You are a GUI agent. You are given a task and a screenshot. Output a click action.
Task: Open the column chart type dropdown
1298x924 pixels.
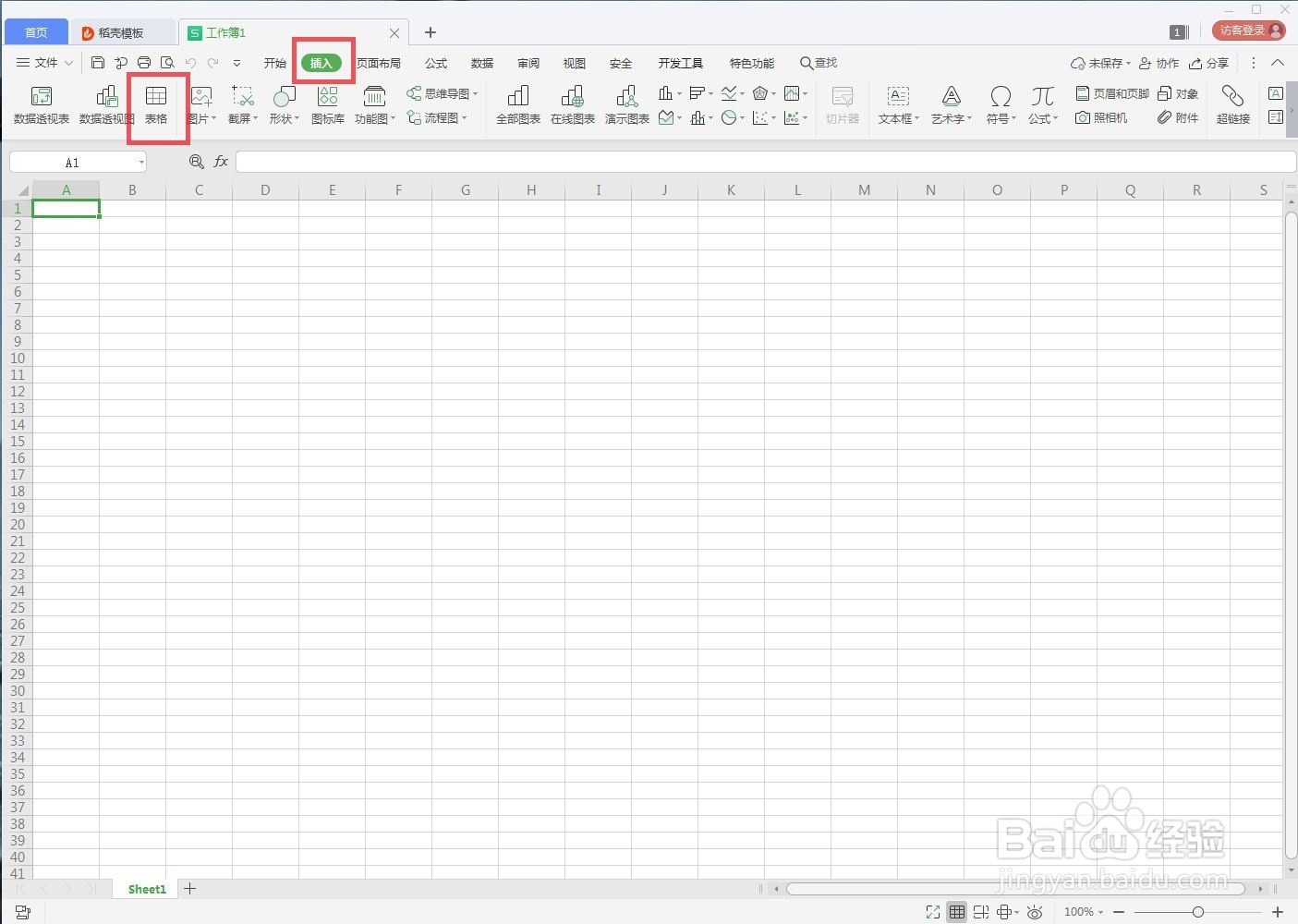tap(670, 93)
